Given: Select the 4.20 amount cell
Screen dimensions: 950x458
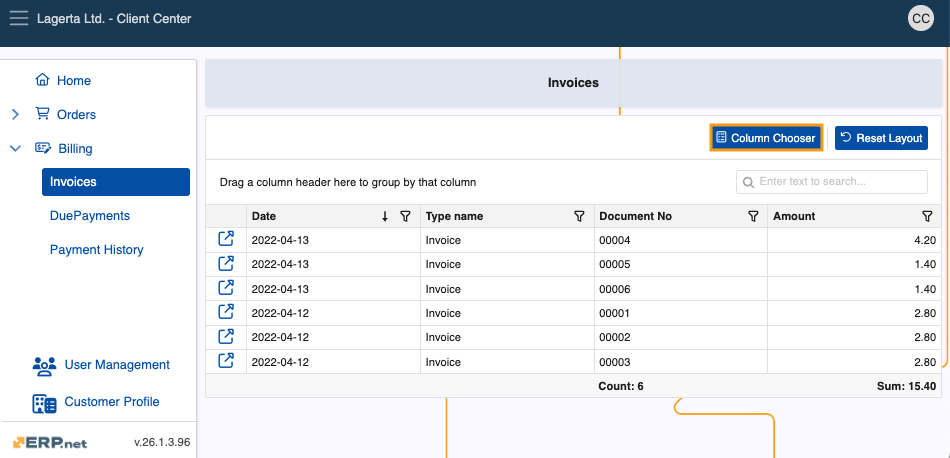Looking at the screenshot, I should point(855,240).
